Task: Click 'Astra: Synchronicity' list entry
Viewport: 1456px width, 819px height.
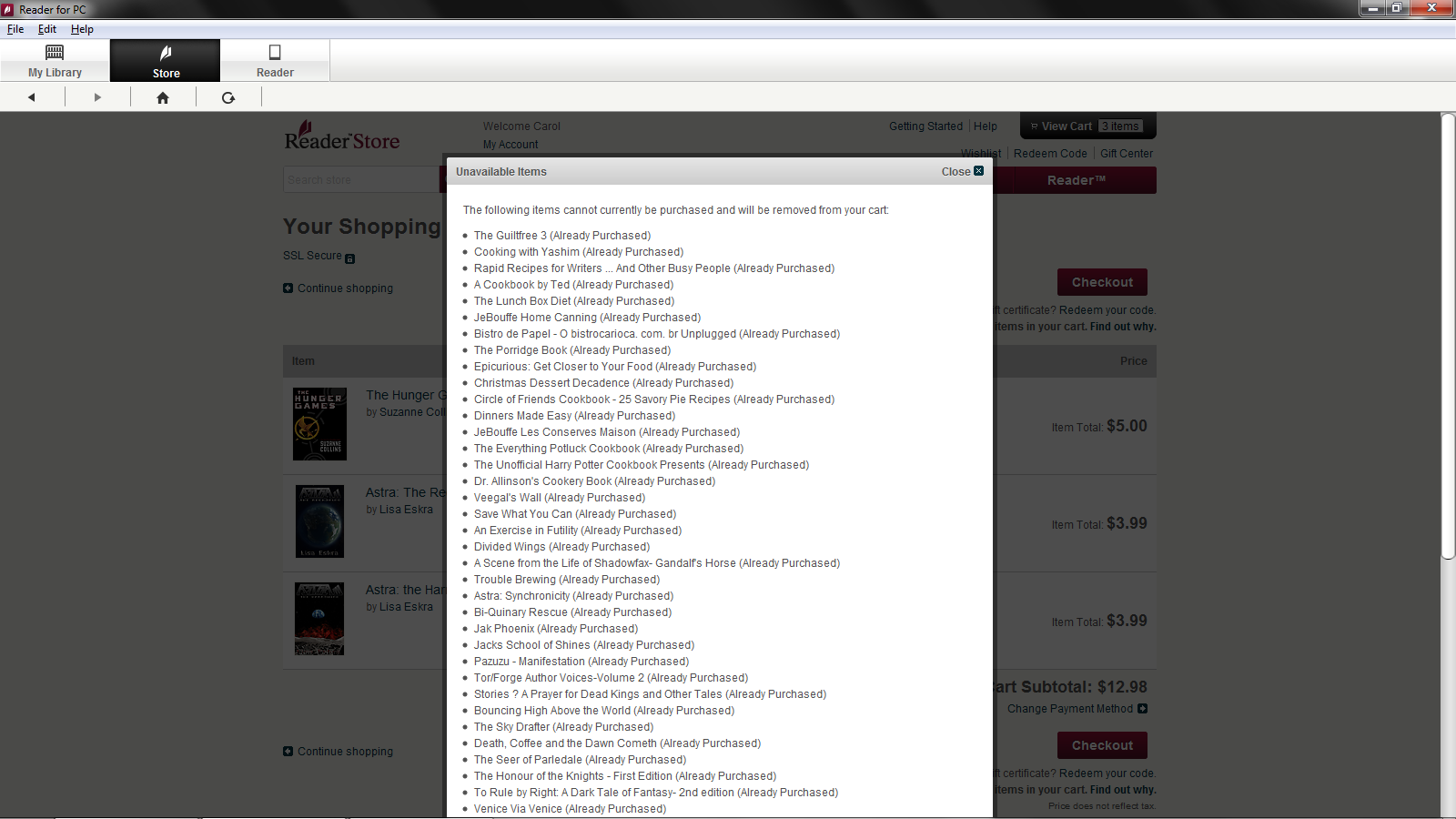Action: pyautogui.click(x=573, y=596)
